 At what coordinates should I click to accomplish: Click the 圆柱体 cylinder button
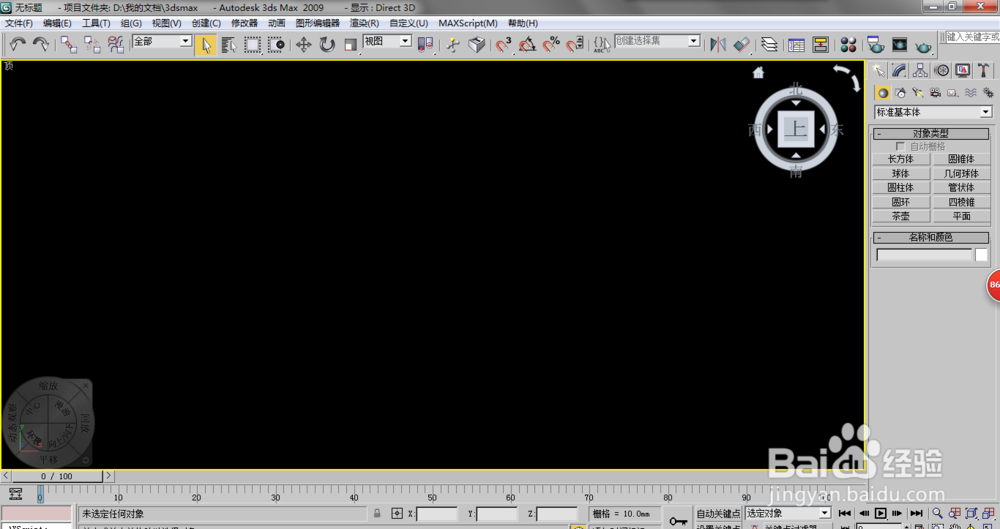coord(901,188)
